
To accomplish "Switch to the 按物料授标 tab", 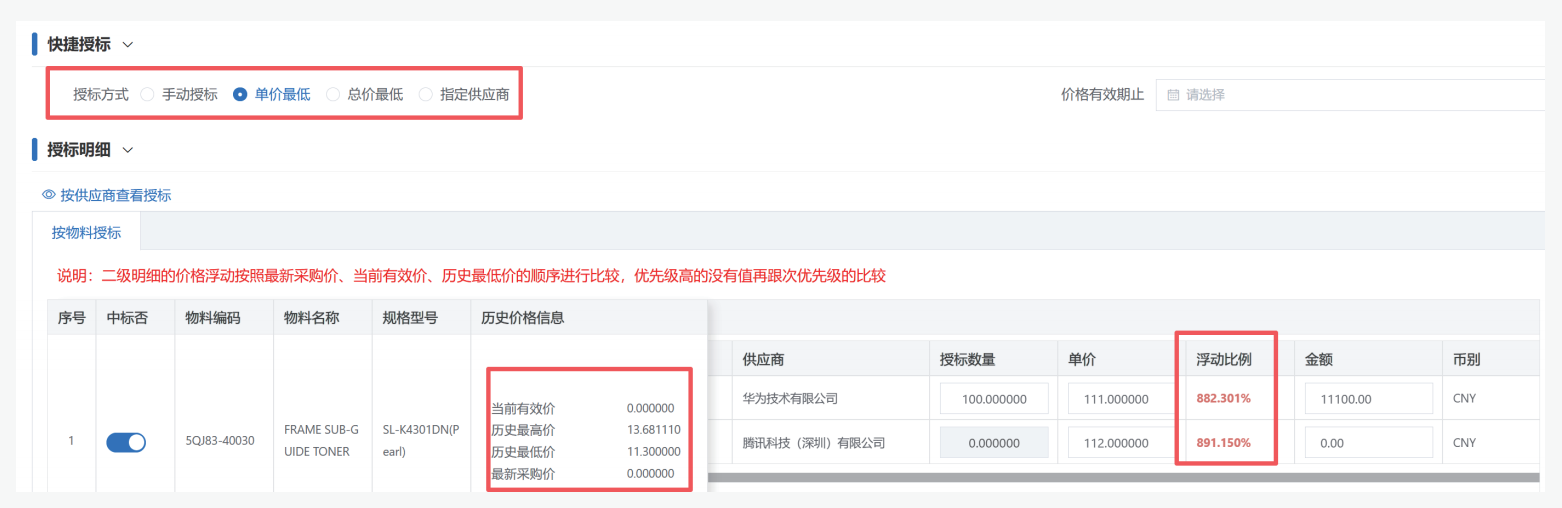I will [87, 232].
